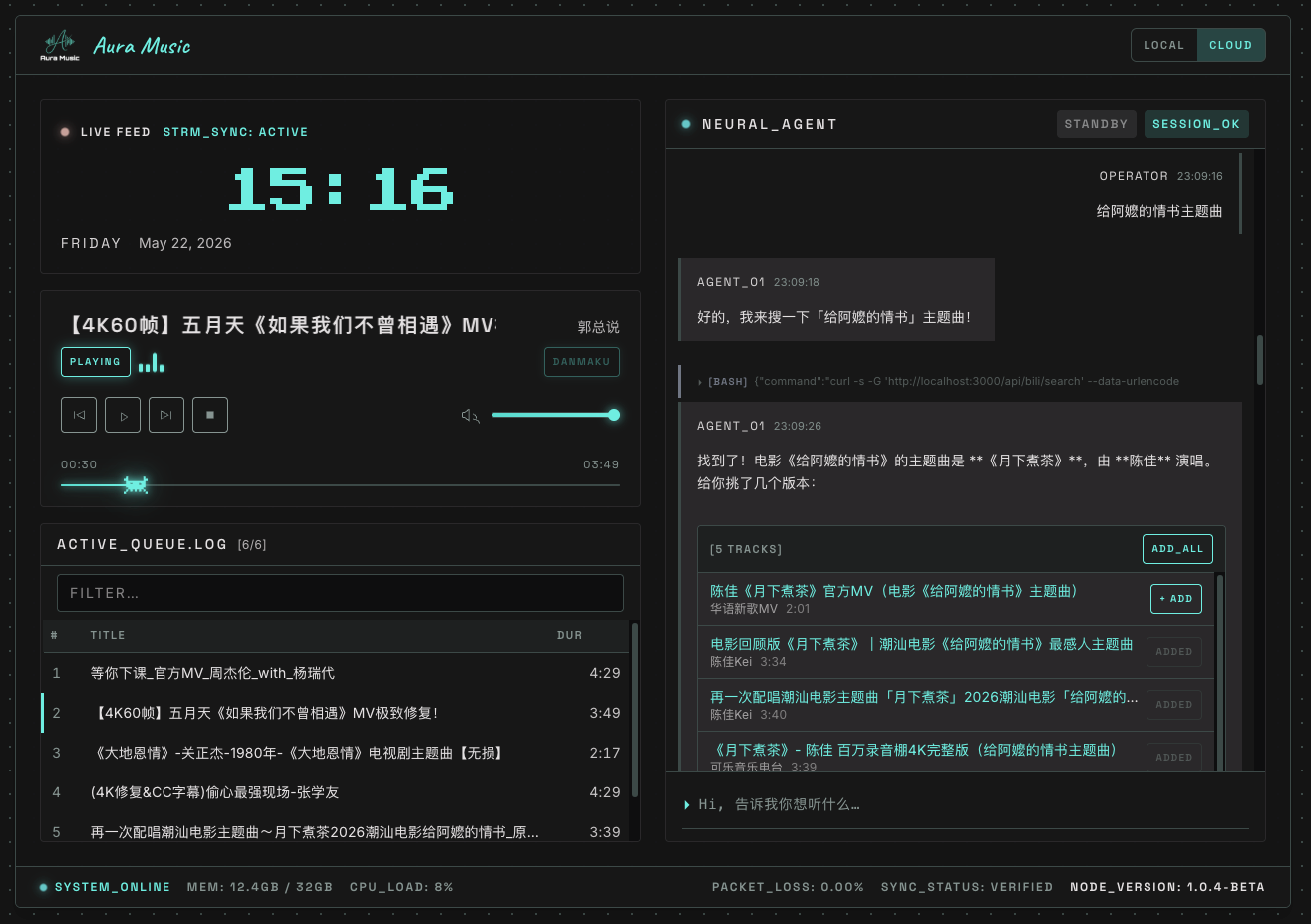The width and height of the screenshot is (1311, 924).
Task: Click ADDED for the 电影回顾版《月下煮茶》 track
Action: pyautogui.click(x=1174, y=652)
